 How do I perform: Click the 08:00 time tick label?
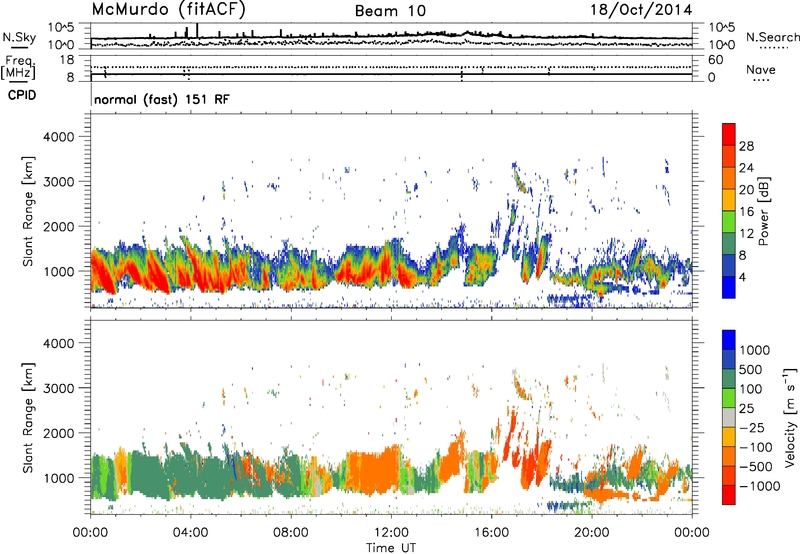coord(290,533)
